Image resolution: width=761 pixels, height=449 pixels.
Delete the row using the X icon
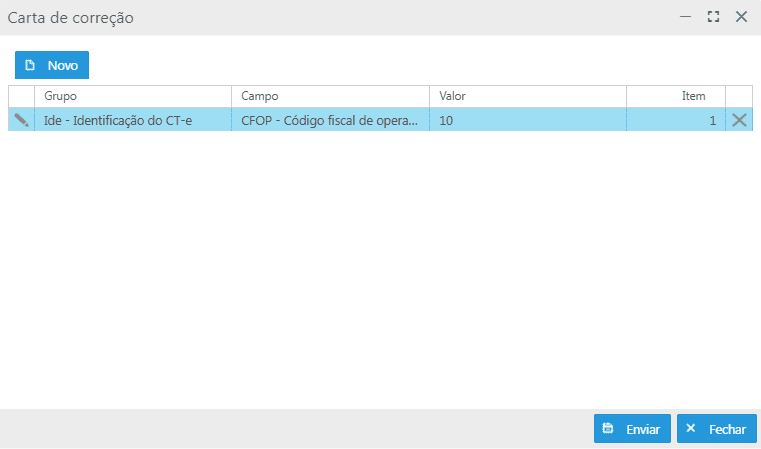(x=739, y=120)
